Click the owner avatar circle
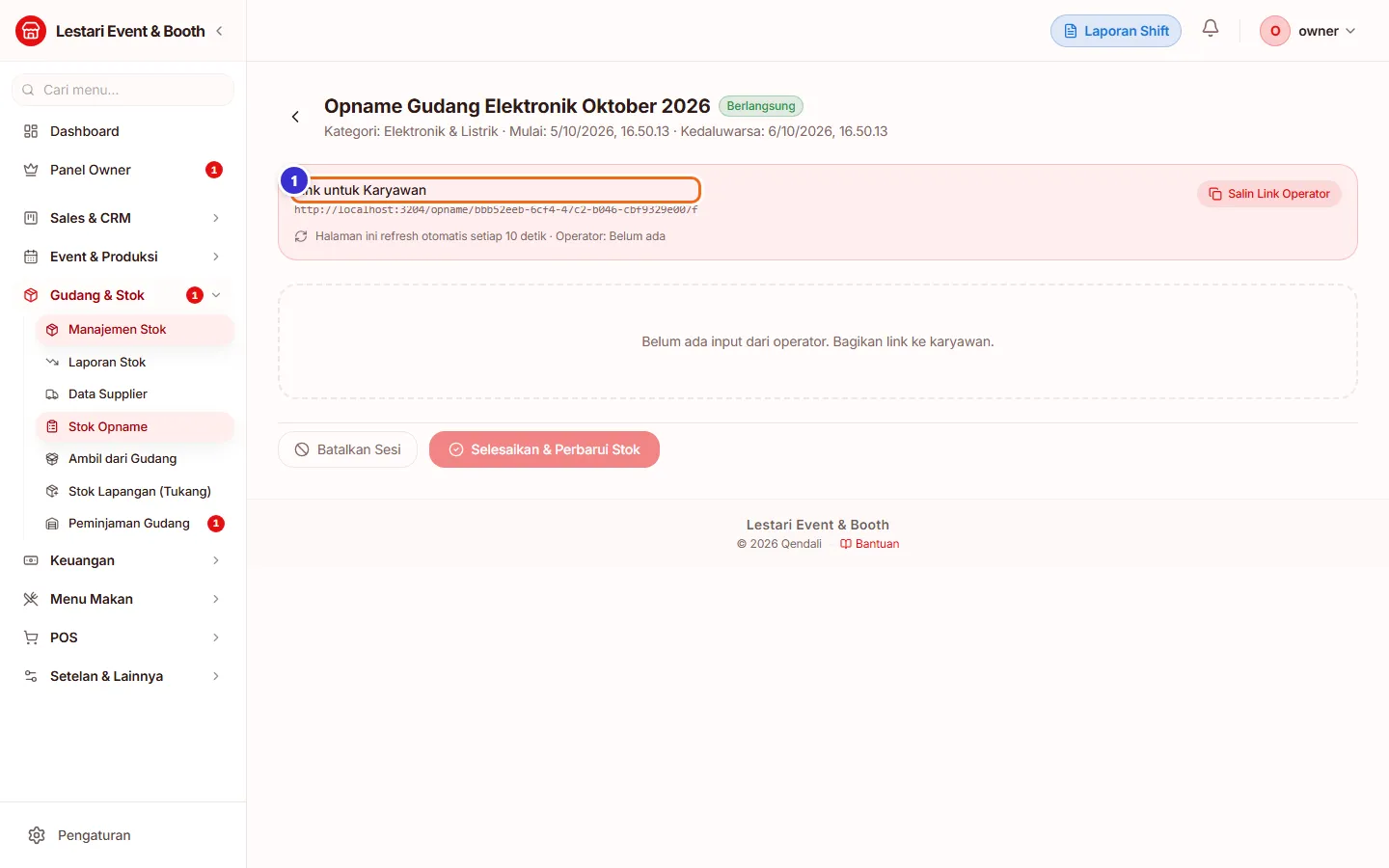The image size is (1389, 868). tap(1275, 31)
